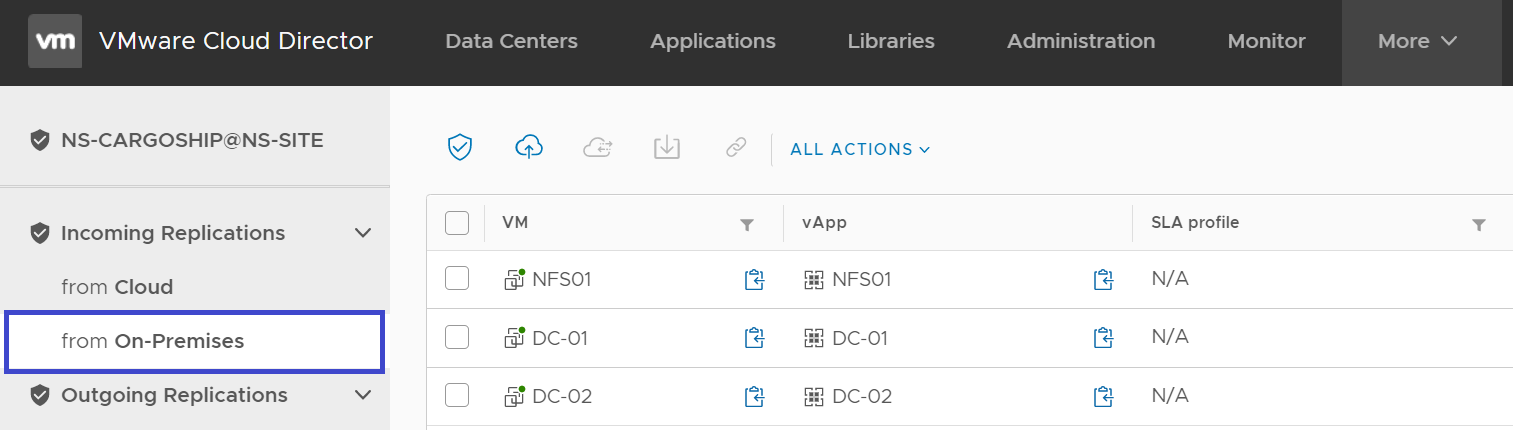Viewport: 1513px width, 430px height.
Task: Click the vApp icon for DC-02
Action: [x=814, y=397]
